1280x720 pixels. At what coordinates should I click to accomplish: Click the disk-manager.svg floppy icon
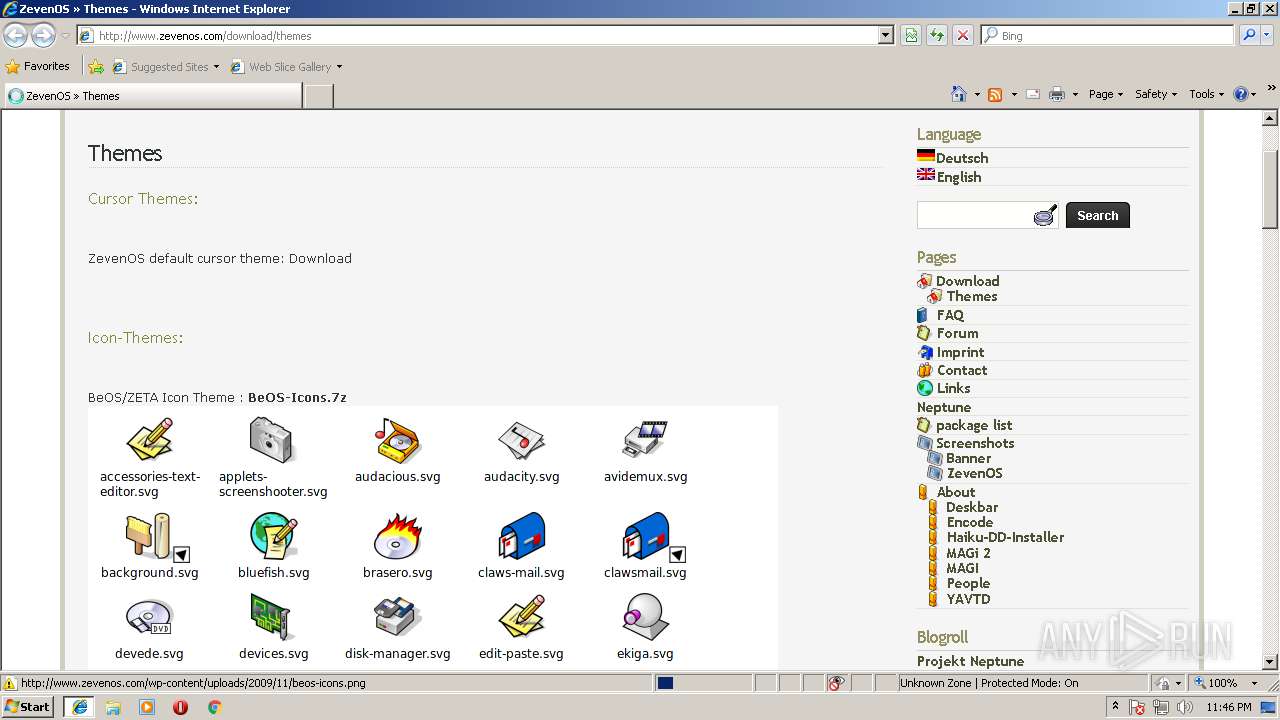click(x=398, y=618)
